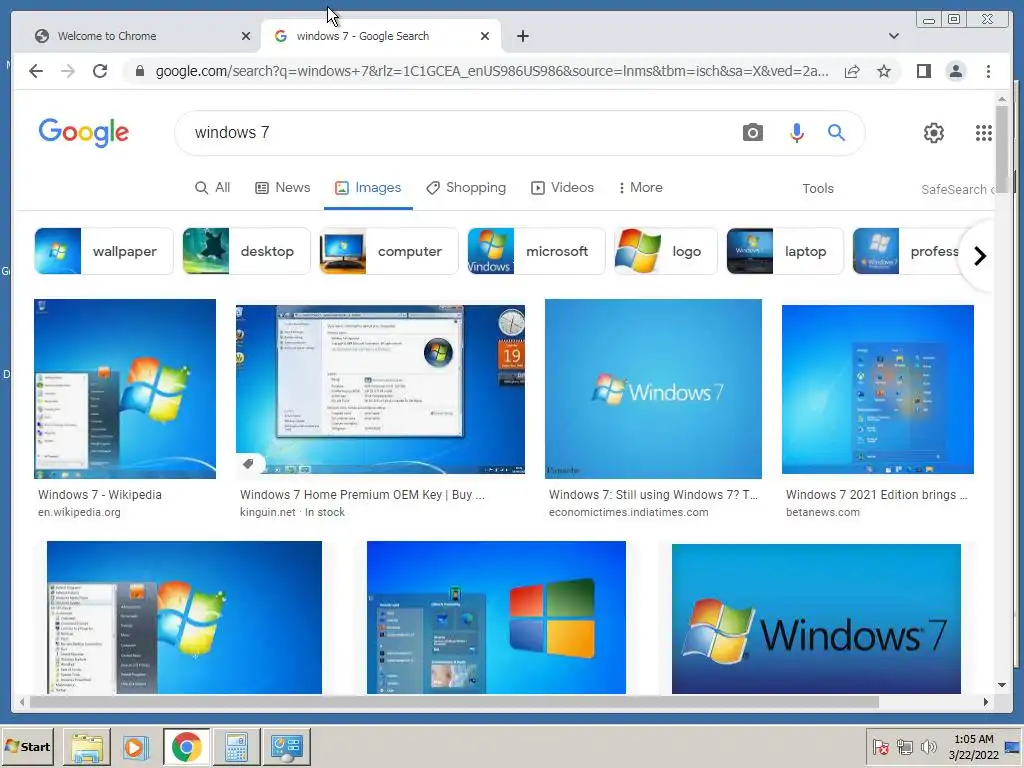Image resolution: width=1024 pixels, height=768 pixels.
Task: Click the scroll right arrow button
Action: click(x=985, y=702)
